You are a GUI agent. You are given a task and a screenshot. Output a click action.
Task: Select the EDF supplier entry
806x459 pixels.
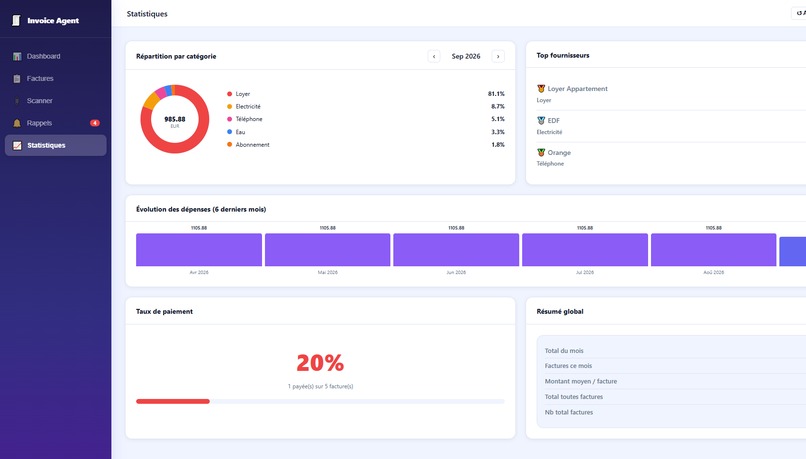[554, 120]
